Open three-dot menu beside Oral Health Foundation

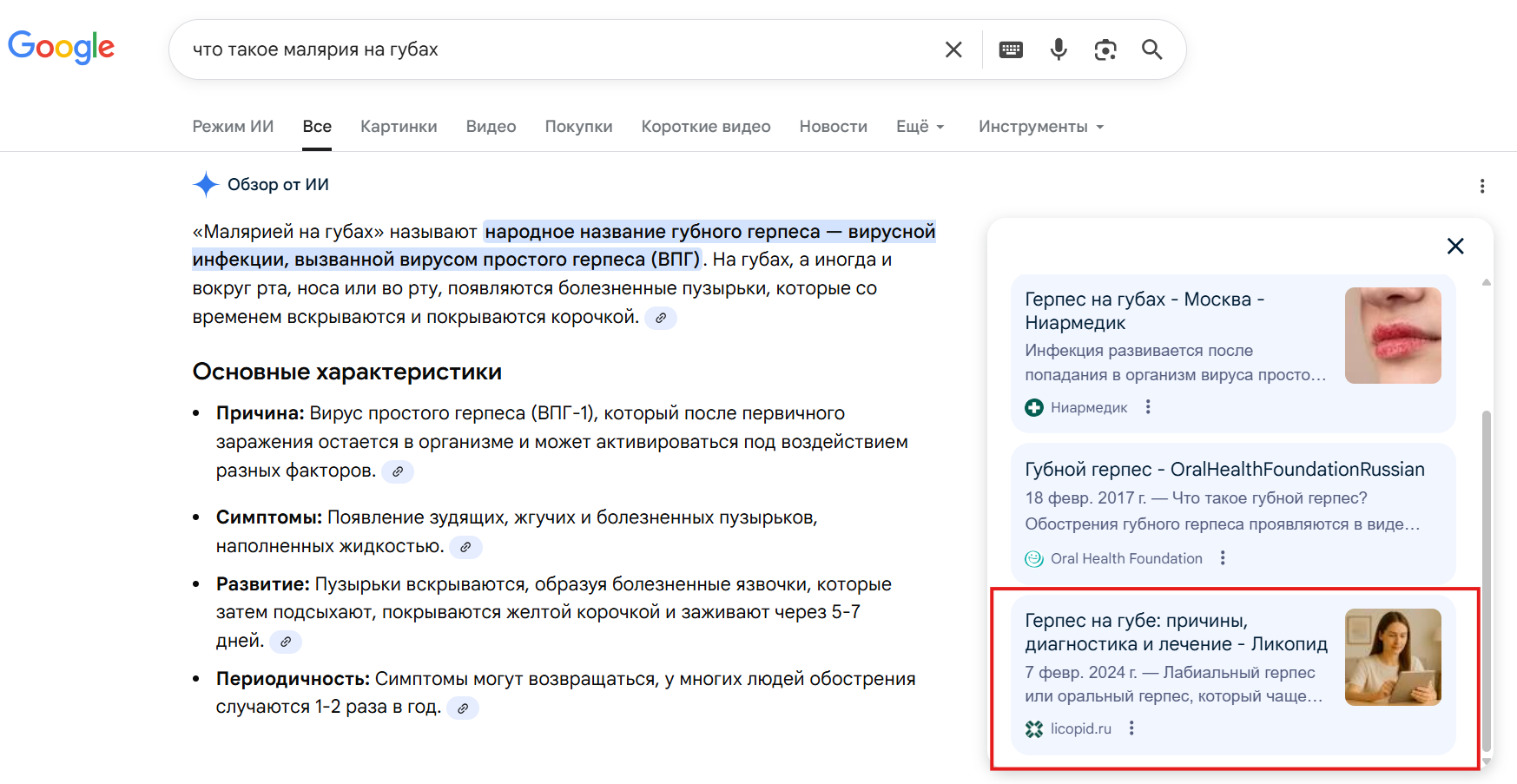tap(1223, 558)
